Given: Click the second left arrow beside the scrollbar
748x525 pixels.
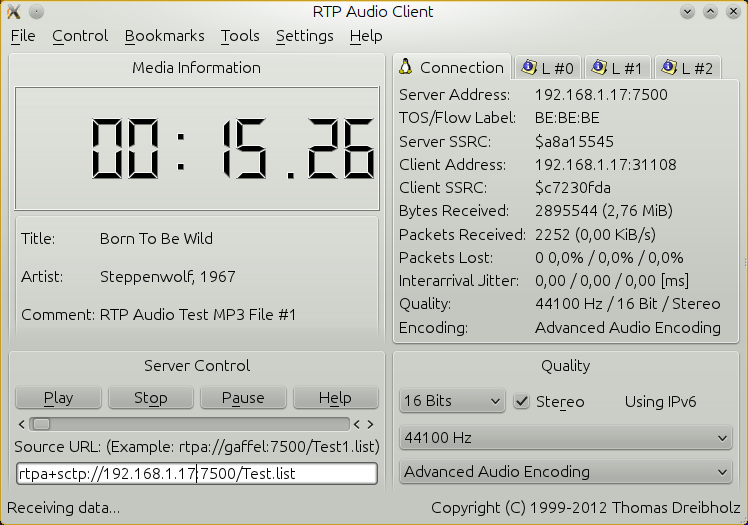Looking at the screenshot, I should coord(356,424).
